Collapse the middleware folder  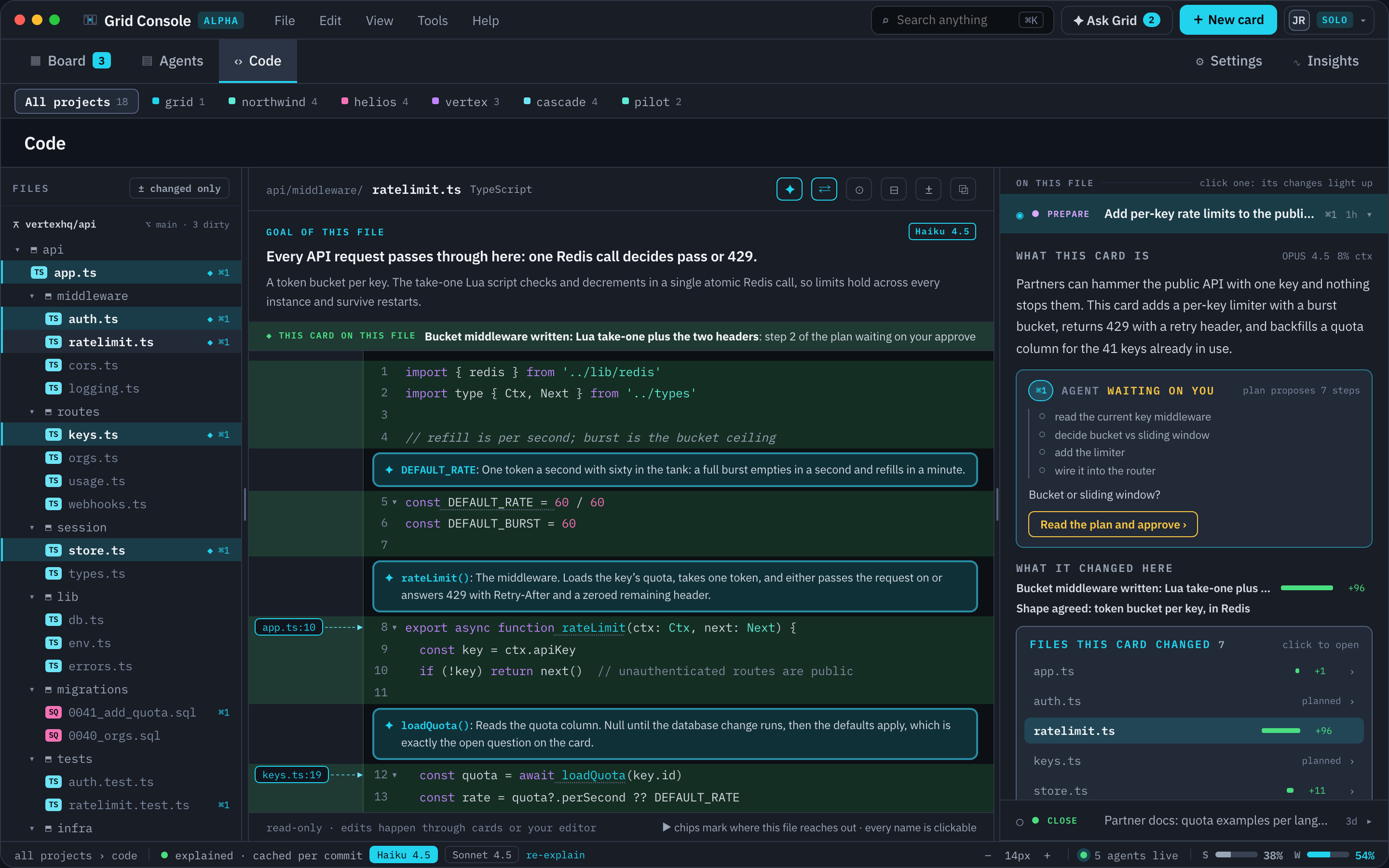pos(32,296)
